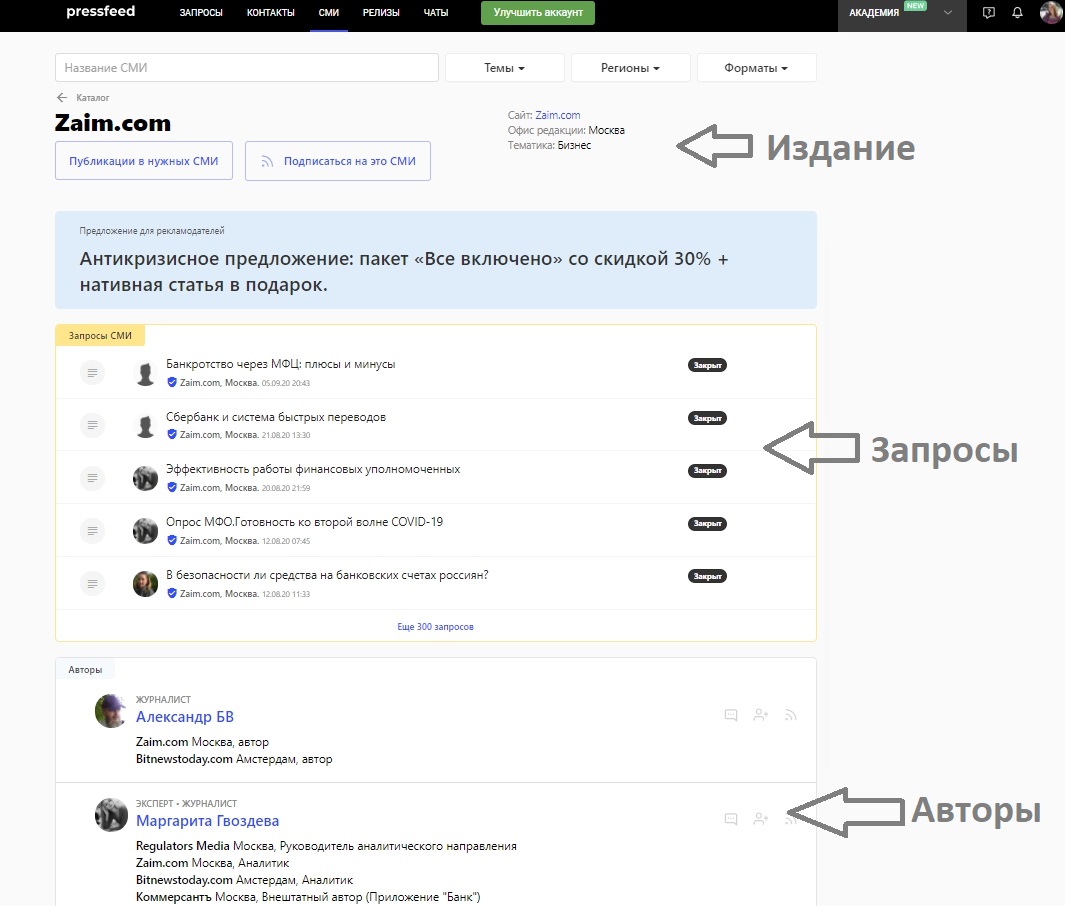
Task: Open the help question icon in header
Action: 989,13
